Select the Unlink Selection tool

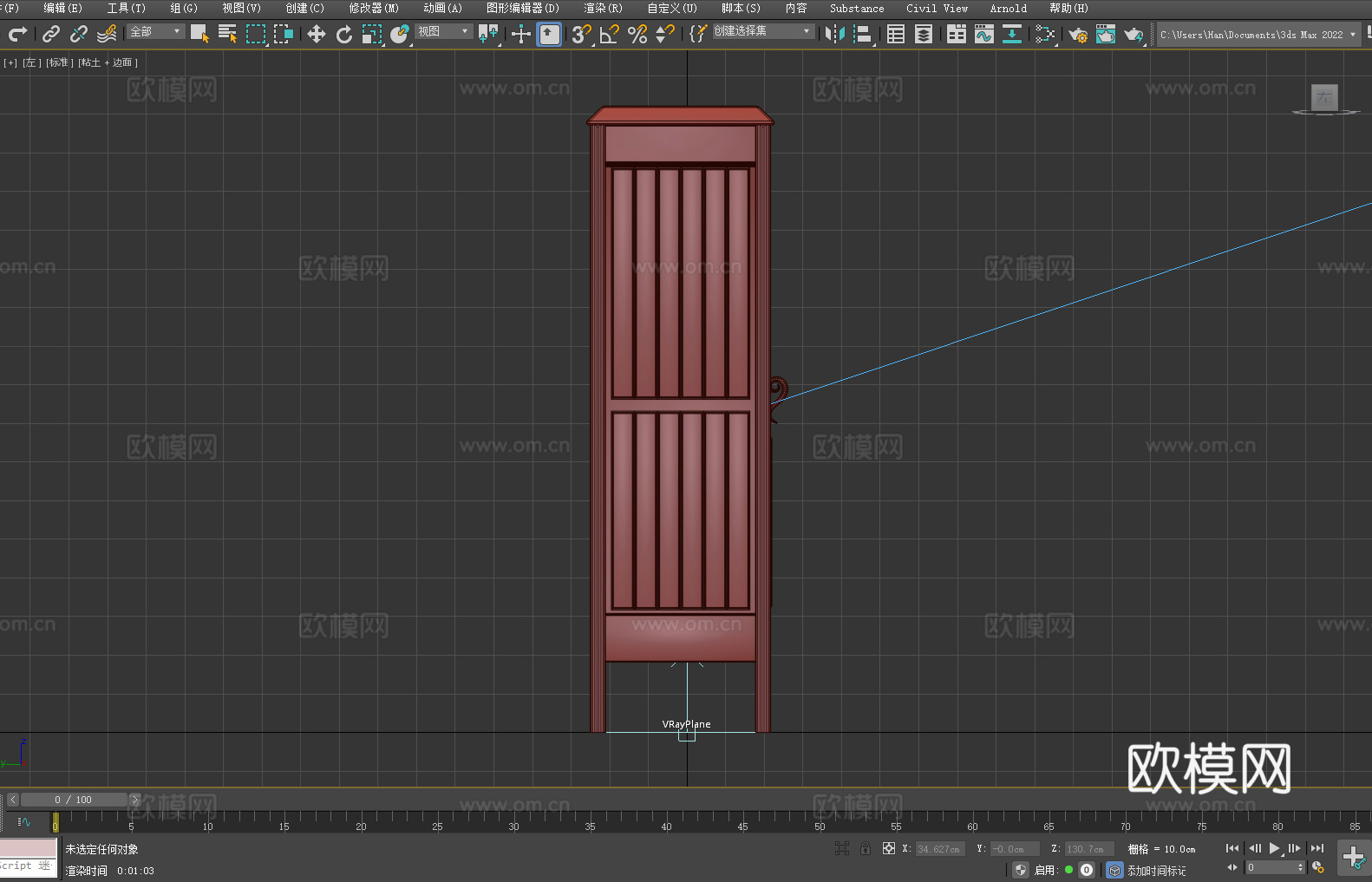tap(79, 34)
